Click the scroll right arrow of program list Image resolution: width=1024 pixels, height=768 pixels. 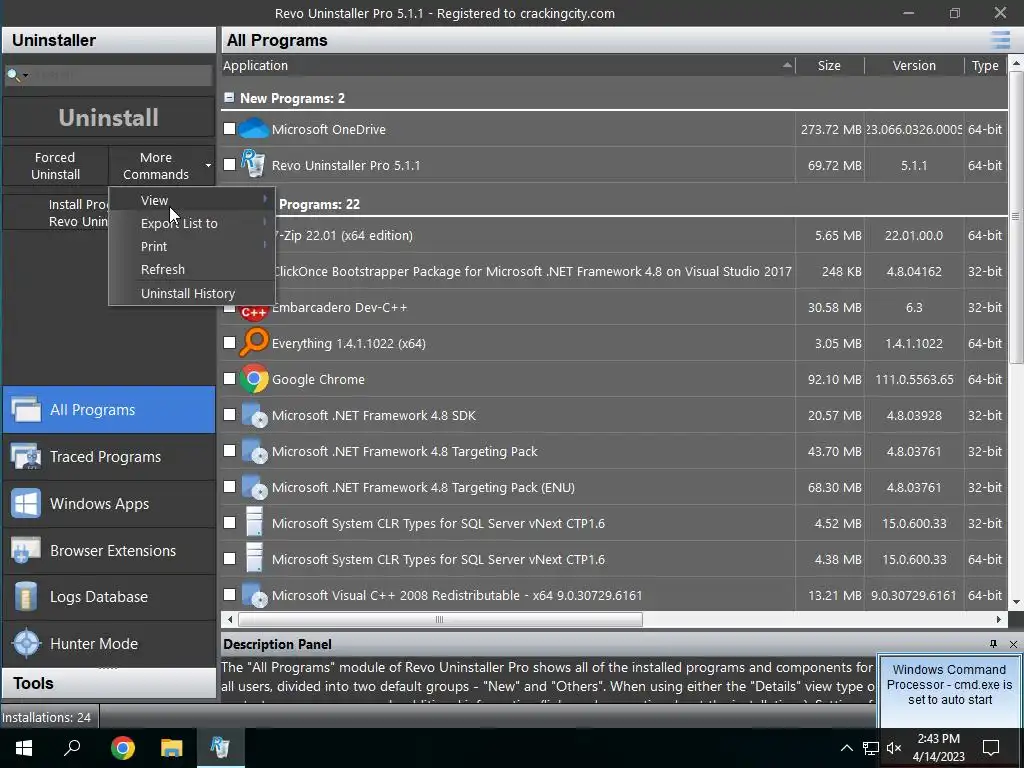coord(999,619)
